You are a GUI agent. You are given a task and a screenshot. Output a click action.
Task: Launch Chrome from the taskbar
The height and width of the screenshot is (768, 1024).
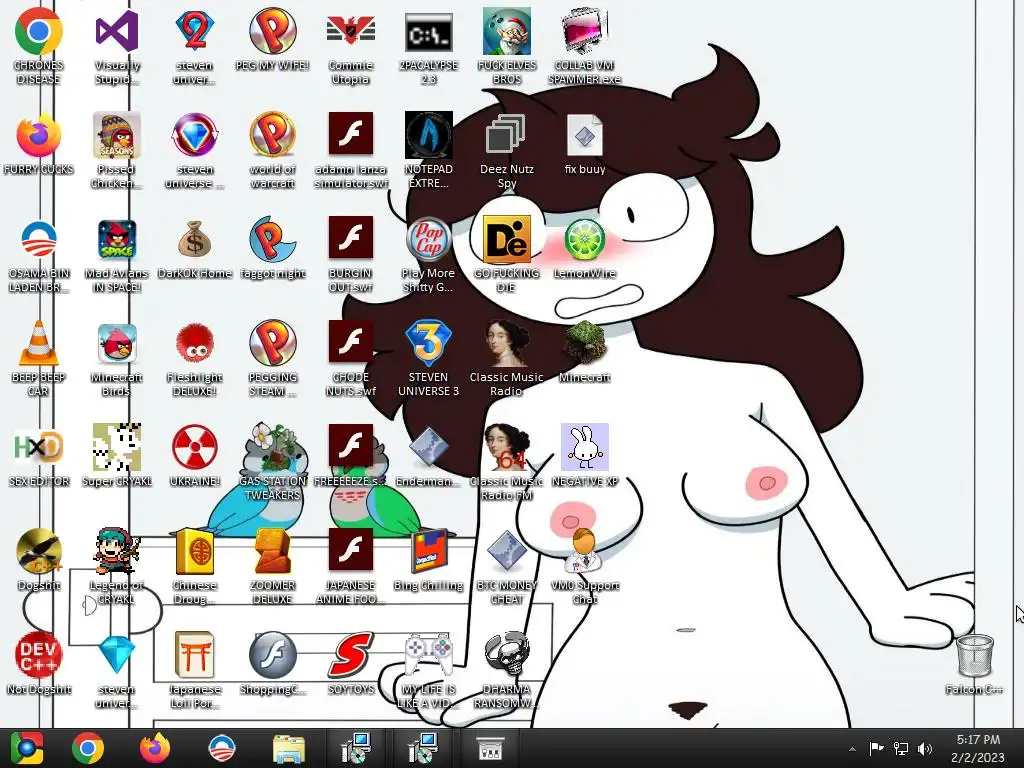coord(88,748)
